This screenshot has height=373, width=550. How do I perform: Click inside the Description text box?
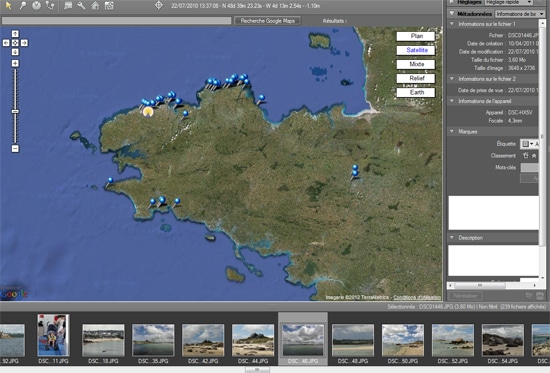[x=493, y=261]
